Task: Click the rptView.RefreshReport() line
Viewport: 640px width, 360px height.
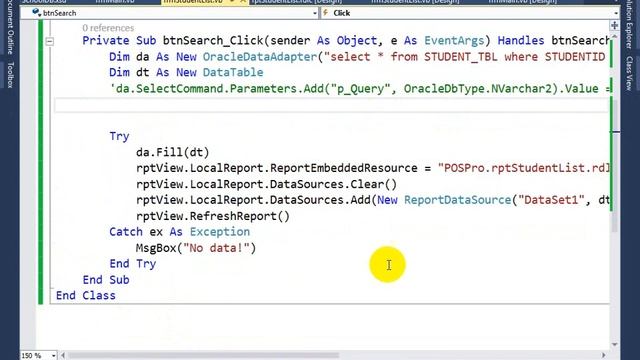Action: 213,216
